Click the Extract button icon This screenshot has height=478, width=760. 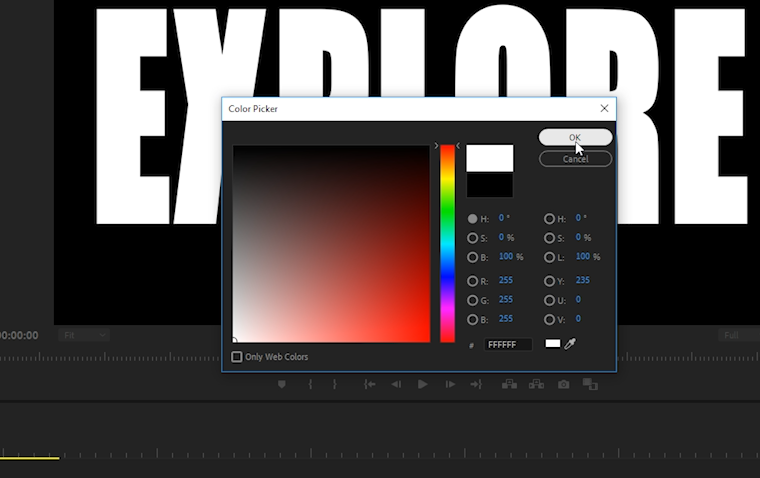pos(536,384)
